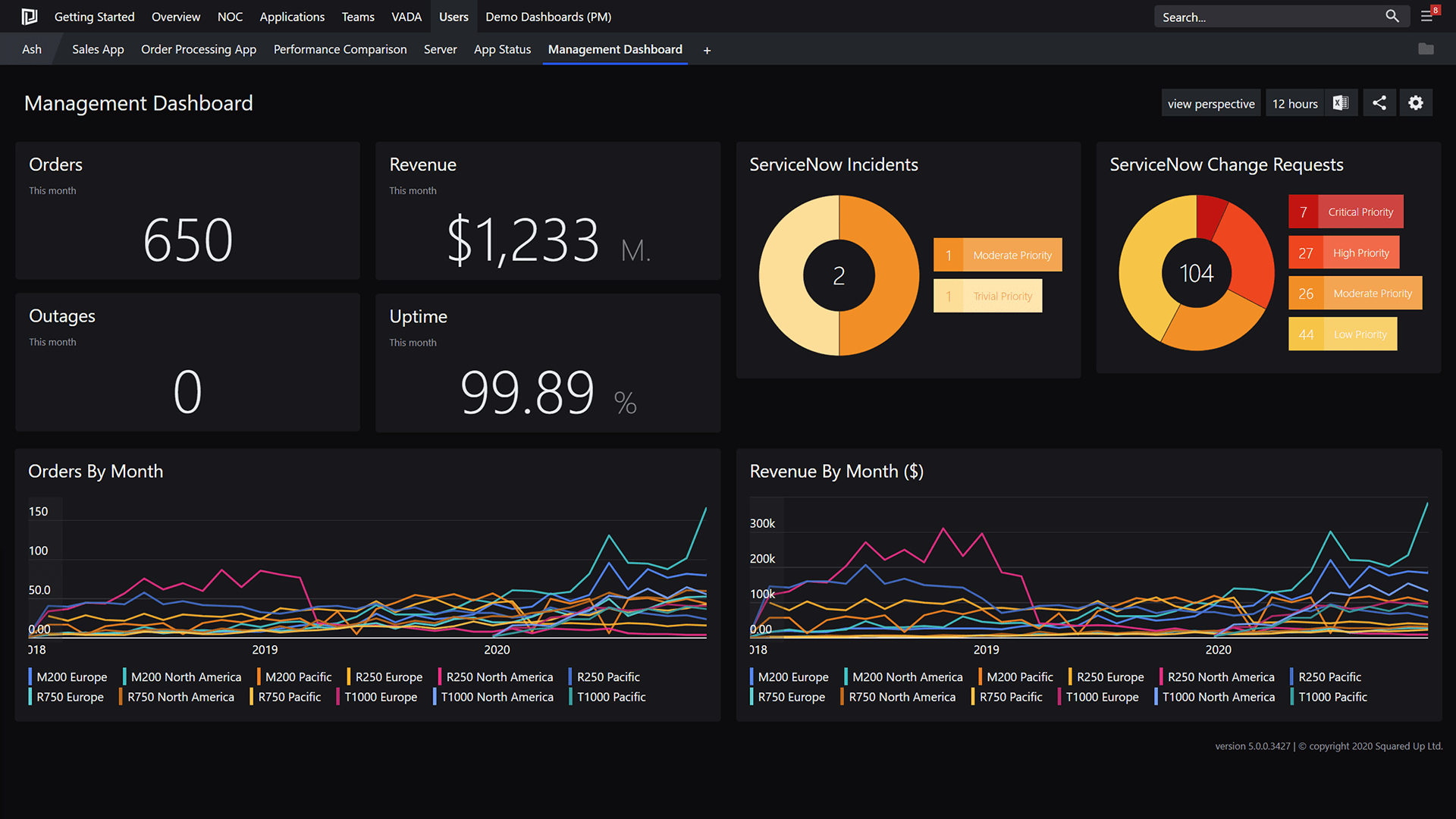This screenshot has height=819, width=1456.
Task: Open the notifications menu with badge 8
Action: pos(1426,16)
